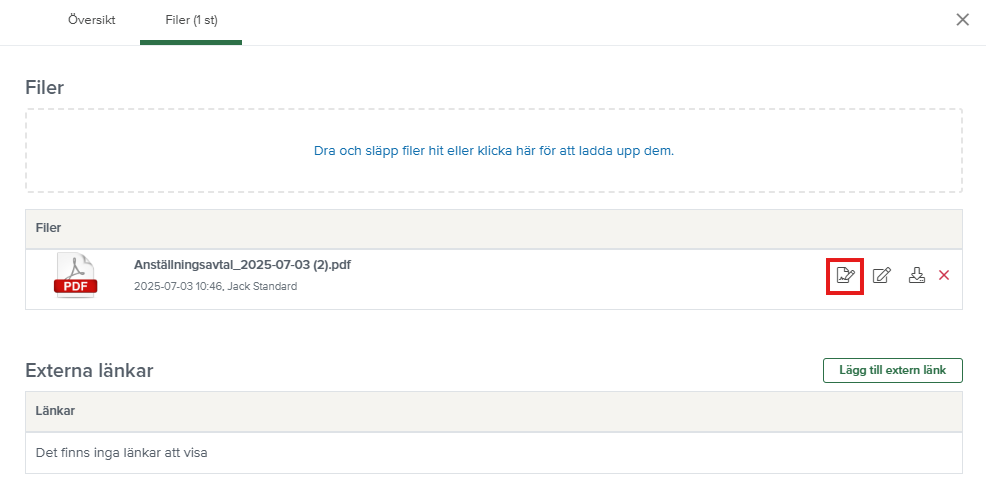Delete the file with the red X
This screenshot has width=986, height=486.
[x=943, y=275]
